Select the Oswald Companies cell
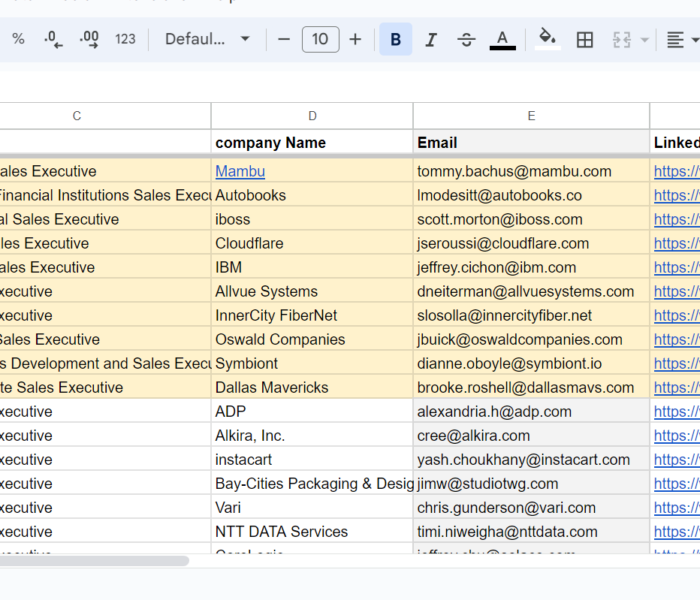 [x=312, y=340]
